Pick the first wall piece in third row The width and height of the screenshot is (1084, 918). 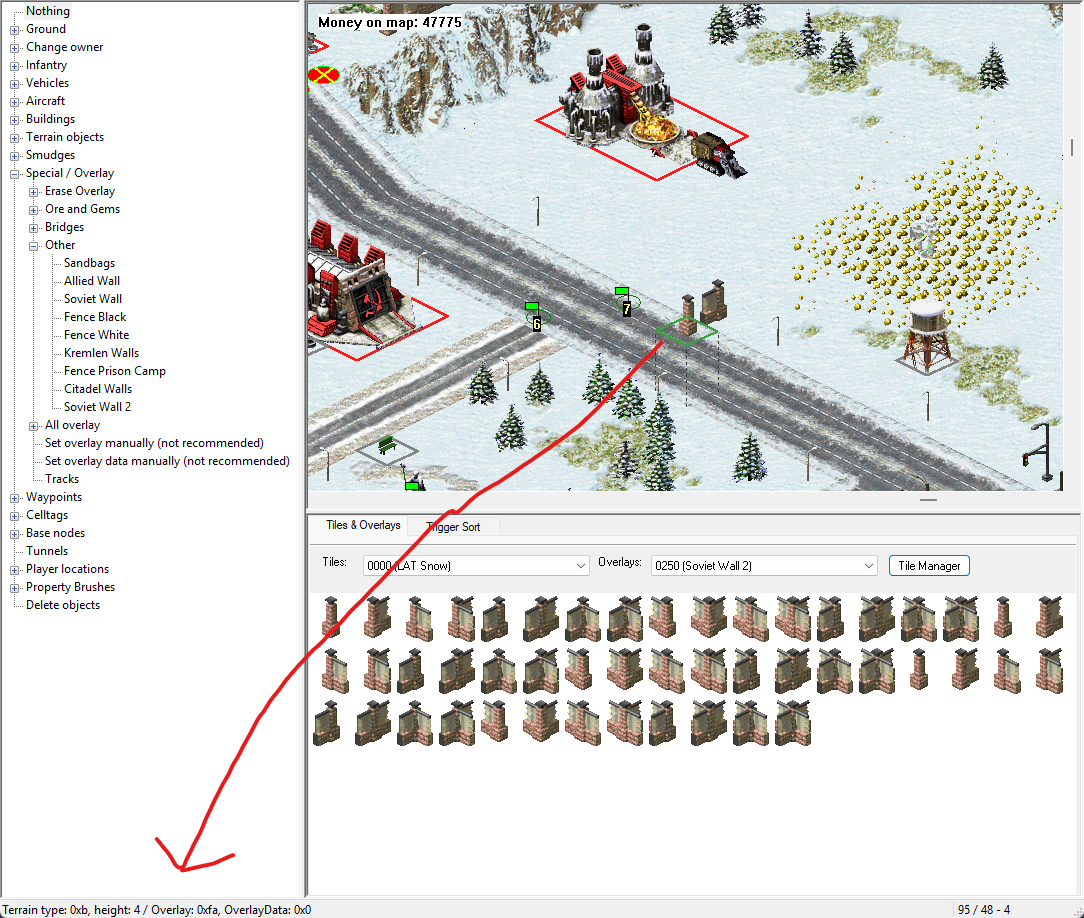tap(327, 723)
